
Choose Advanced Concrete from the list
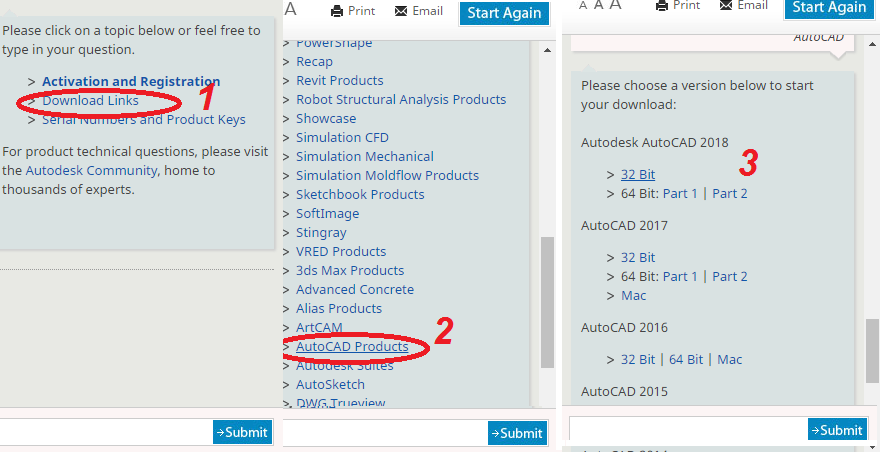coord(355,290)
